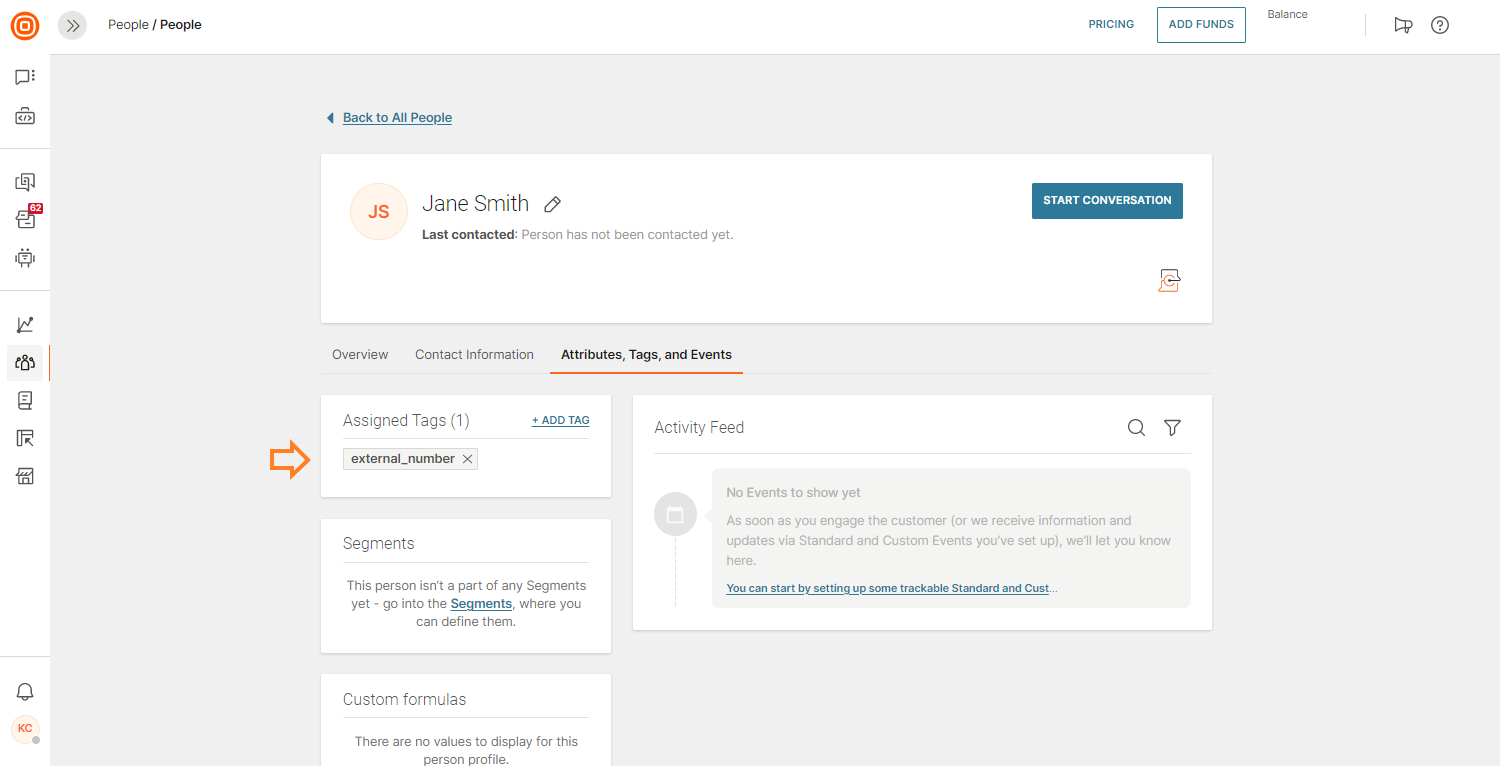Click the JS profile avatar
This screenshot has height=766, width=1500.
379,212
